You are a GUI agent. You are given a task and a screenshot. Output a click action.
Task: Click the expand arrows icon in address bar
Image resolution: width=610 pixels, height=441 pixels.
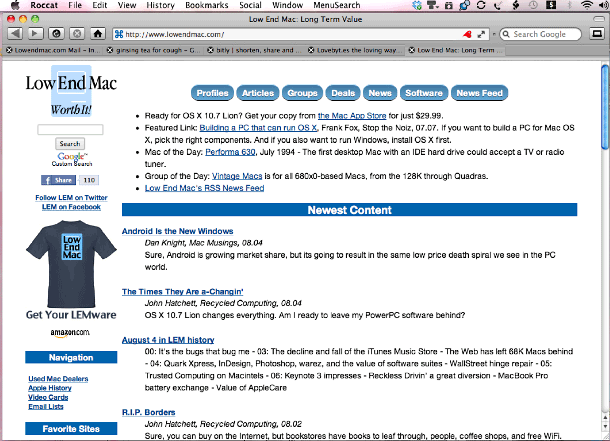(481, 34)
